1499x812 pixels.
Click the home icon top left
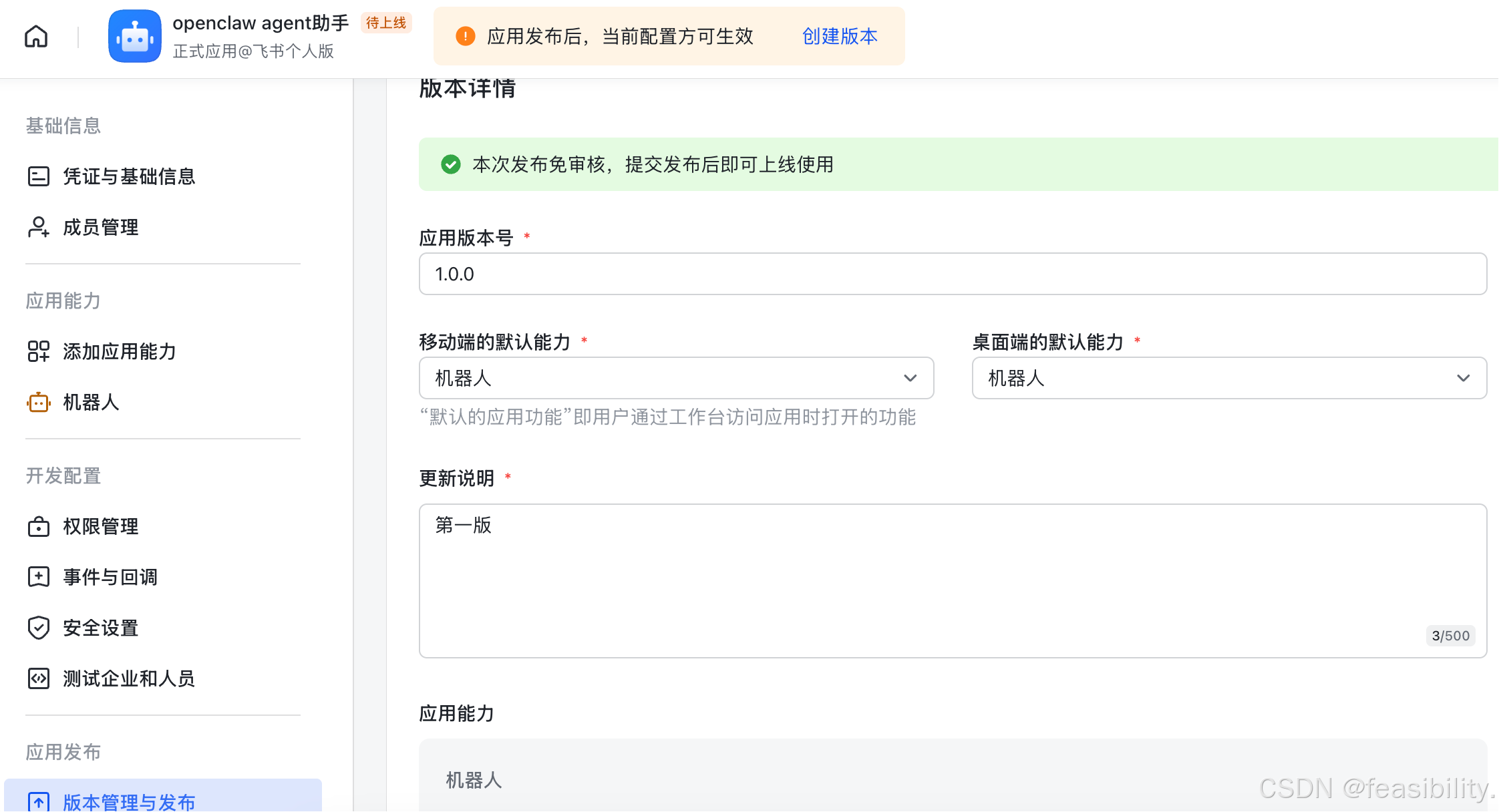pos(36,36)
